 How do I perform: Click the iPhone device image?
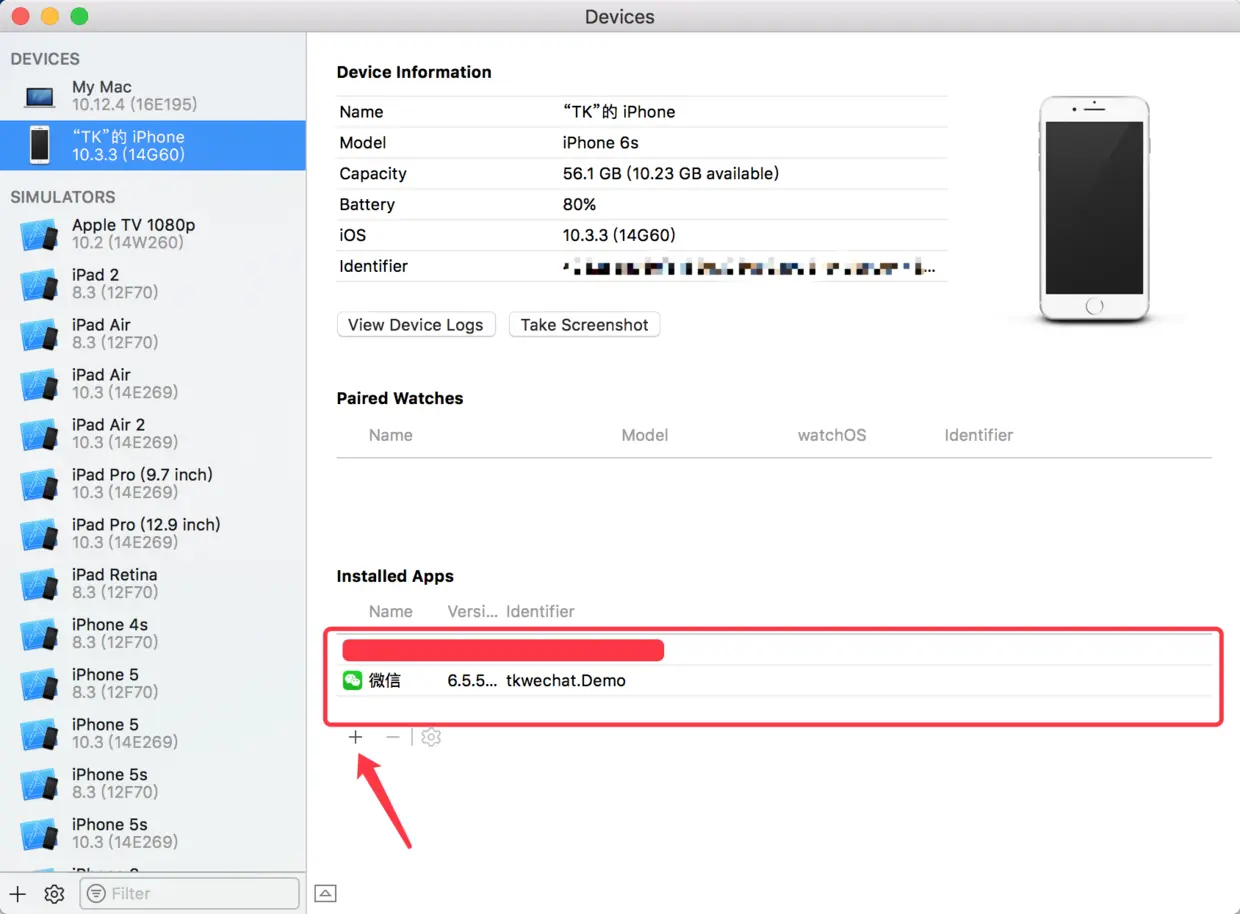coord(1094,210)
